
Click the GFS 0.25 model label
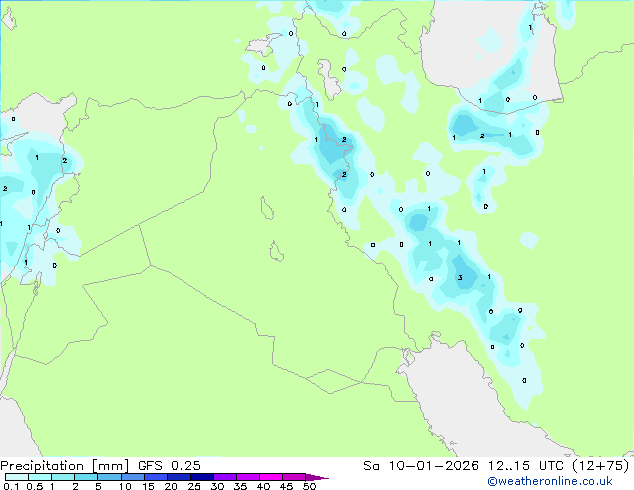(169, 466)
